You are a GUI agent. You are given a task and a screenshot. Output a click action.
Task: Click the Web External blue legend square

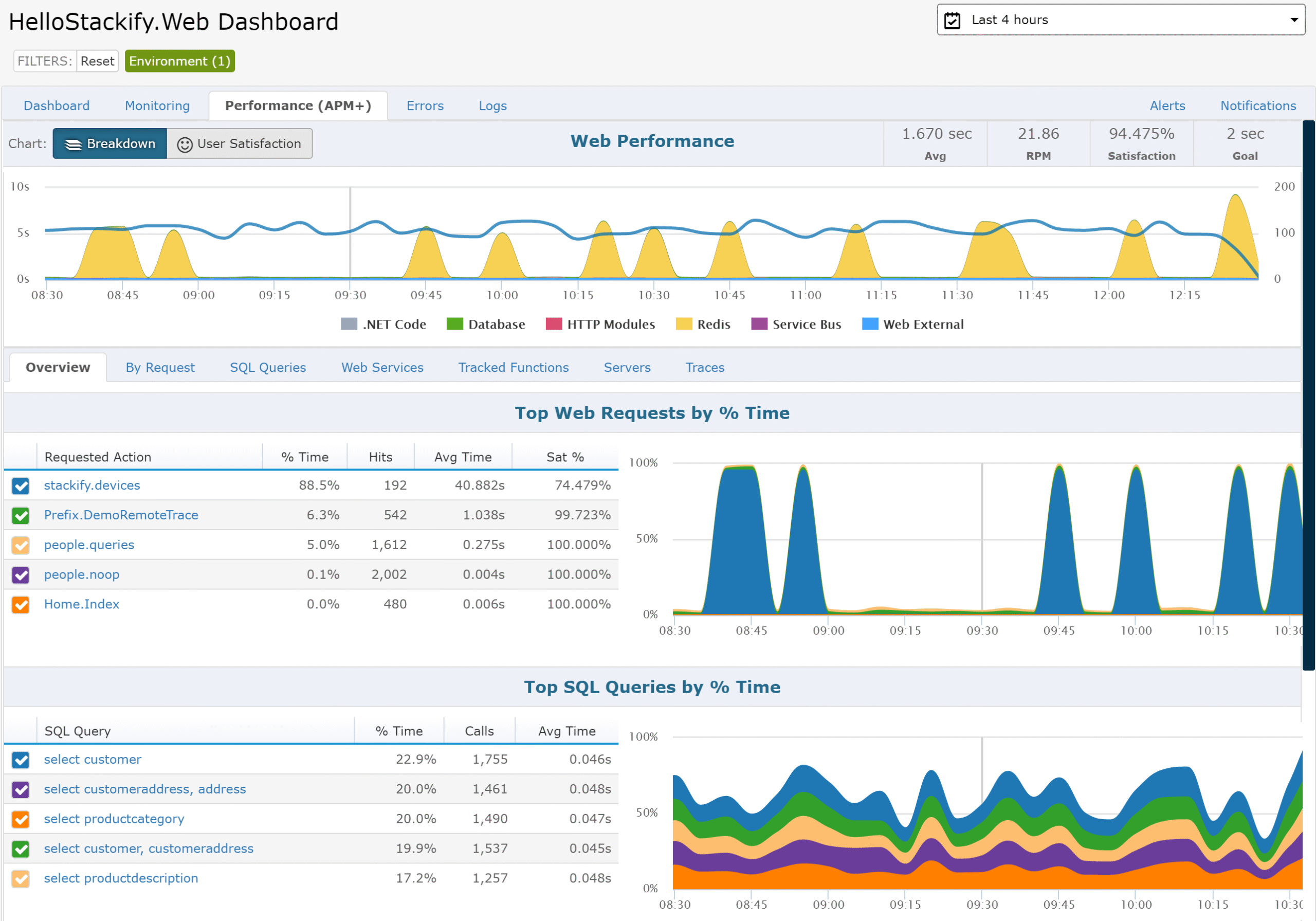[x=869, y=324]
